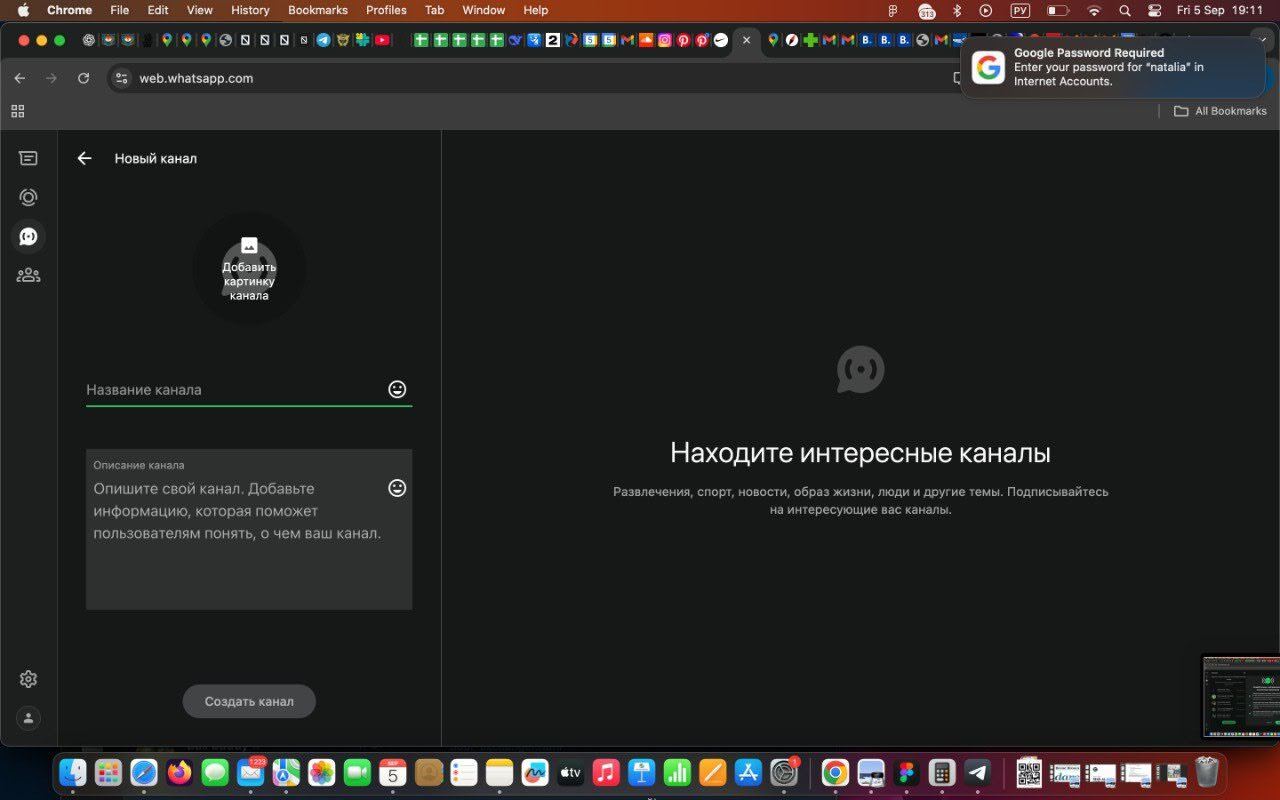Click the back arrow next to Новый канал
Viewport: 1280px width, 800px height.
pyautogui.click(x=84, y=158)
